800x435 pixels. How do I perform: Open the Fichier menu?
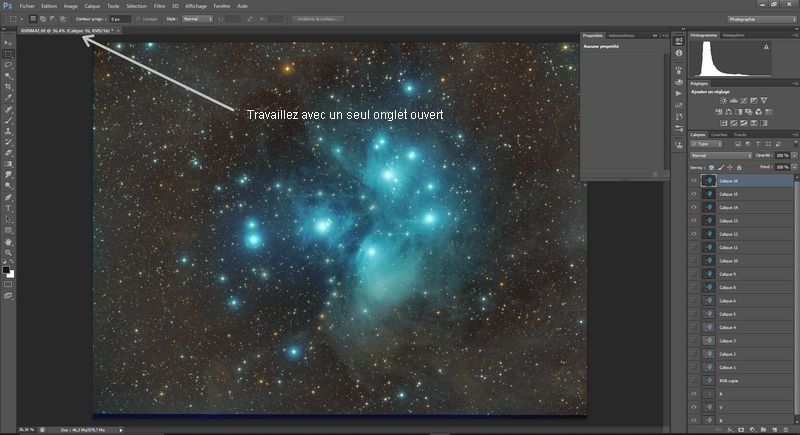click(x=27, y=6)
